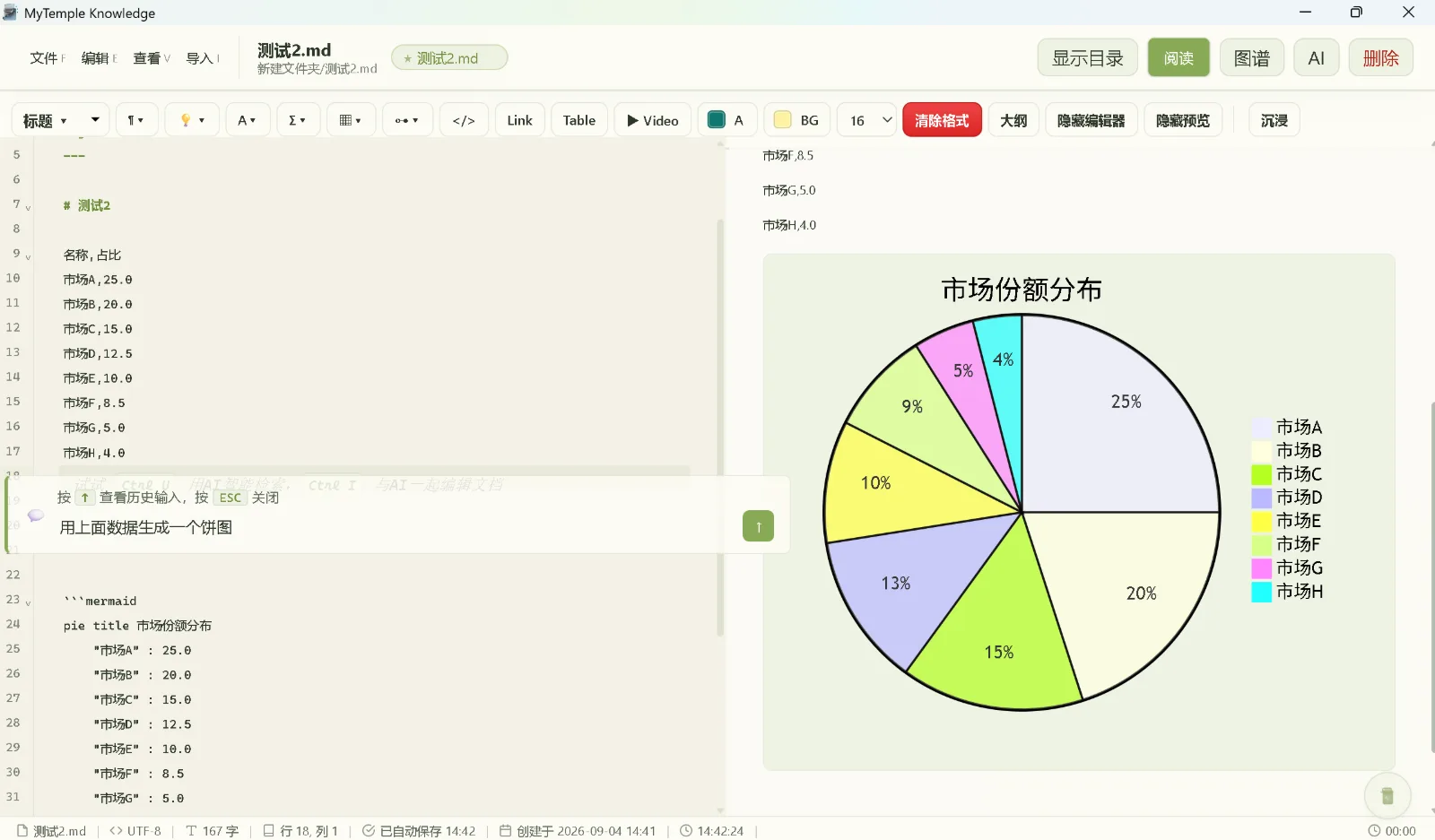Click the ```mermaid code line

(100, 601)
